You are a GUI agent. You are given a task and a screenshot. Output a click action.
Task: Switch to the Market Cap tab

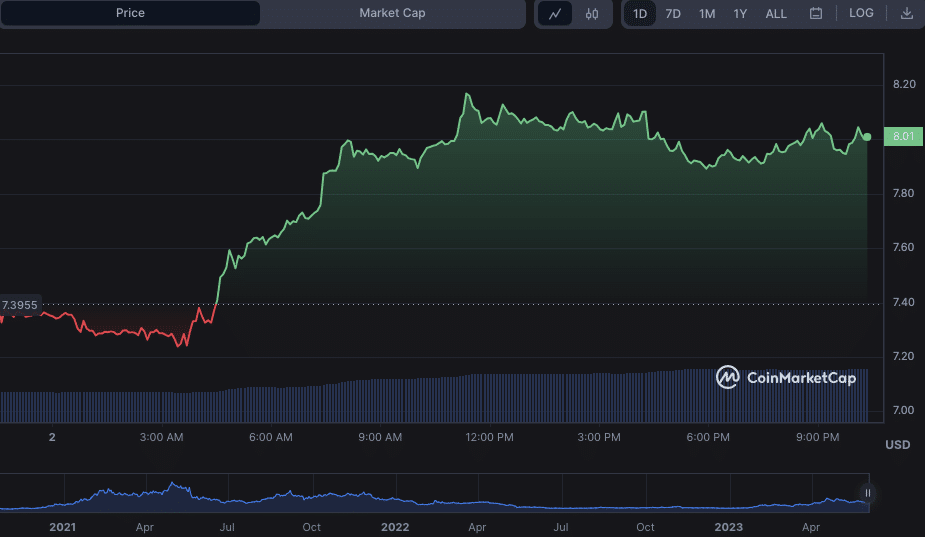[392, 14]
